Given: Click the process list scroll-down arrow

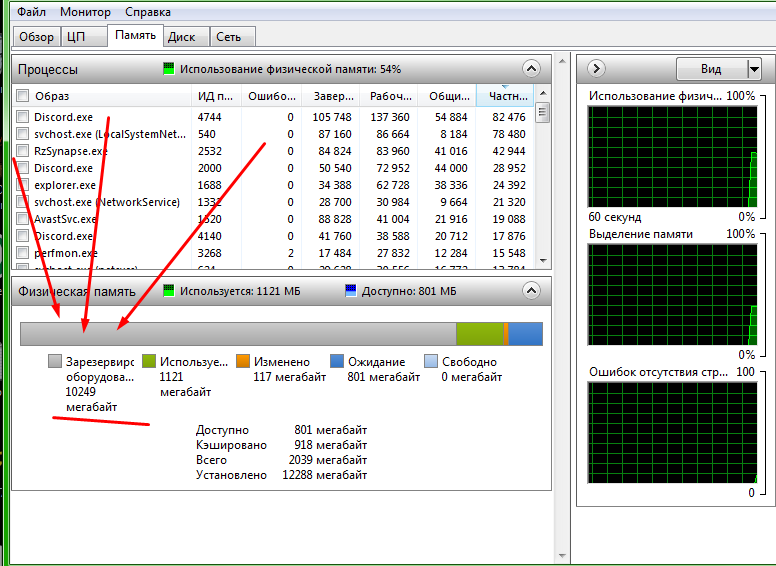Looking at the screenshot, I should [x=543, y=261].
